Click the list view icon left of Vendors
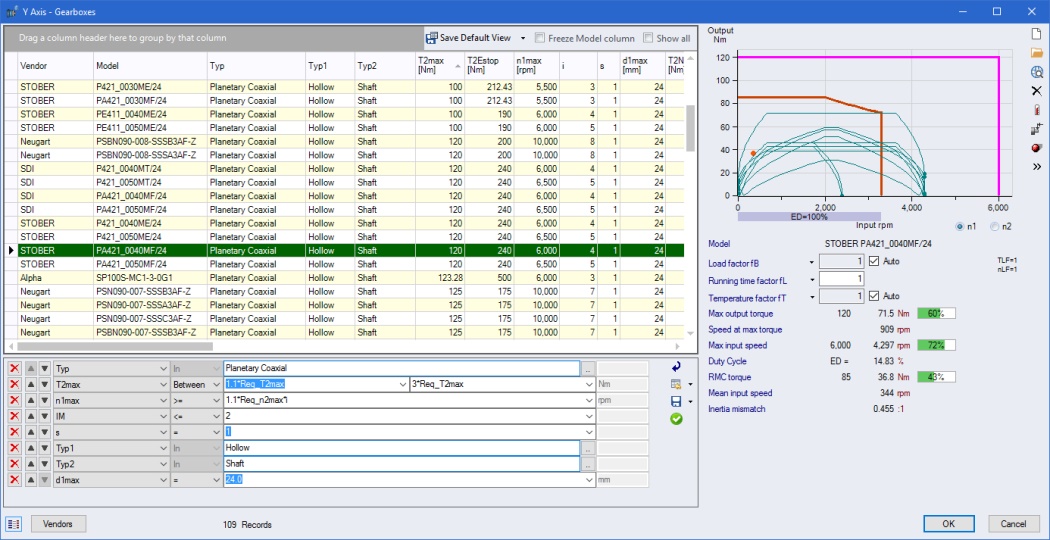 tap(14, 524)
